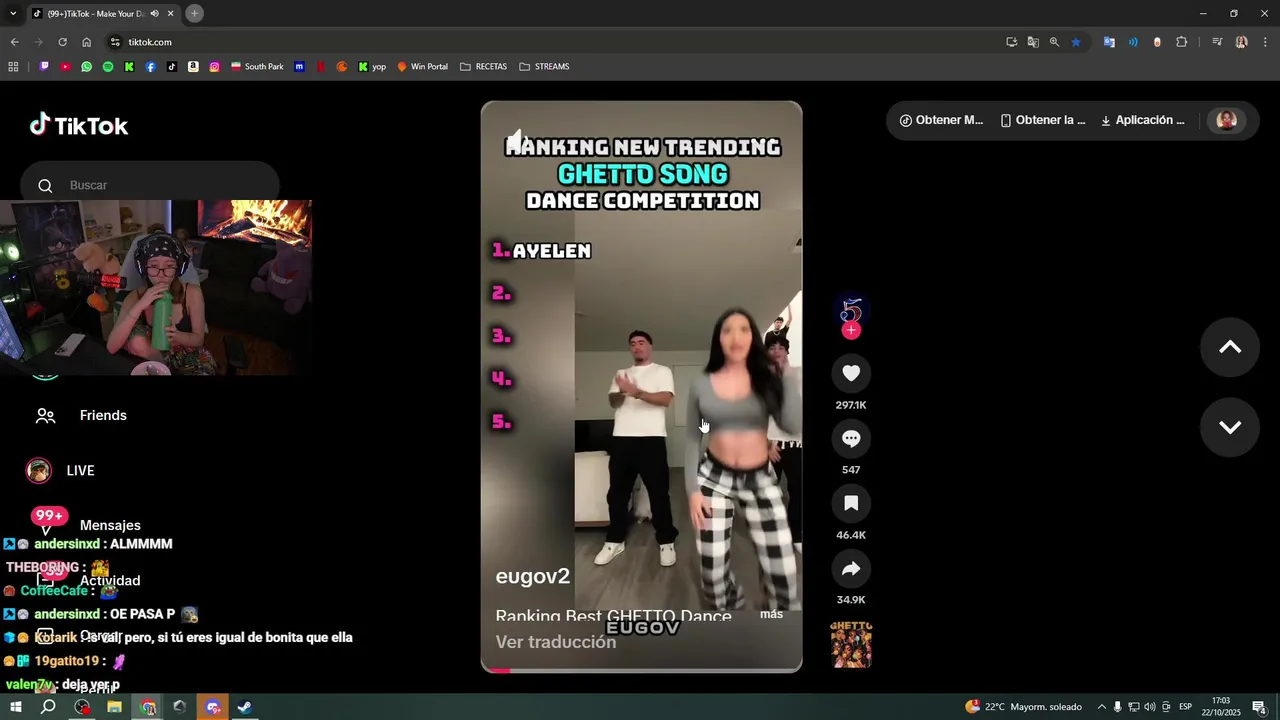The image size is (1280, 720).
Task: Open the Netflix bookmark
Action: [320, 67]
